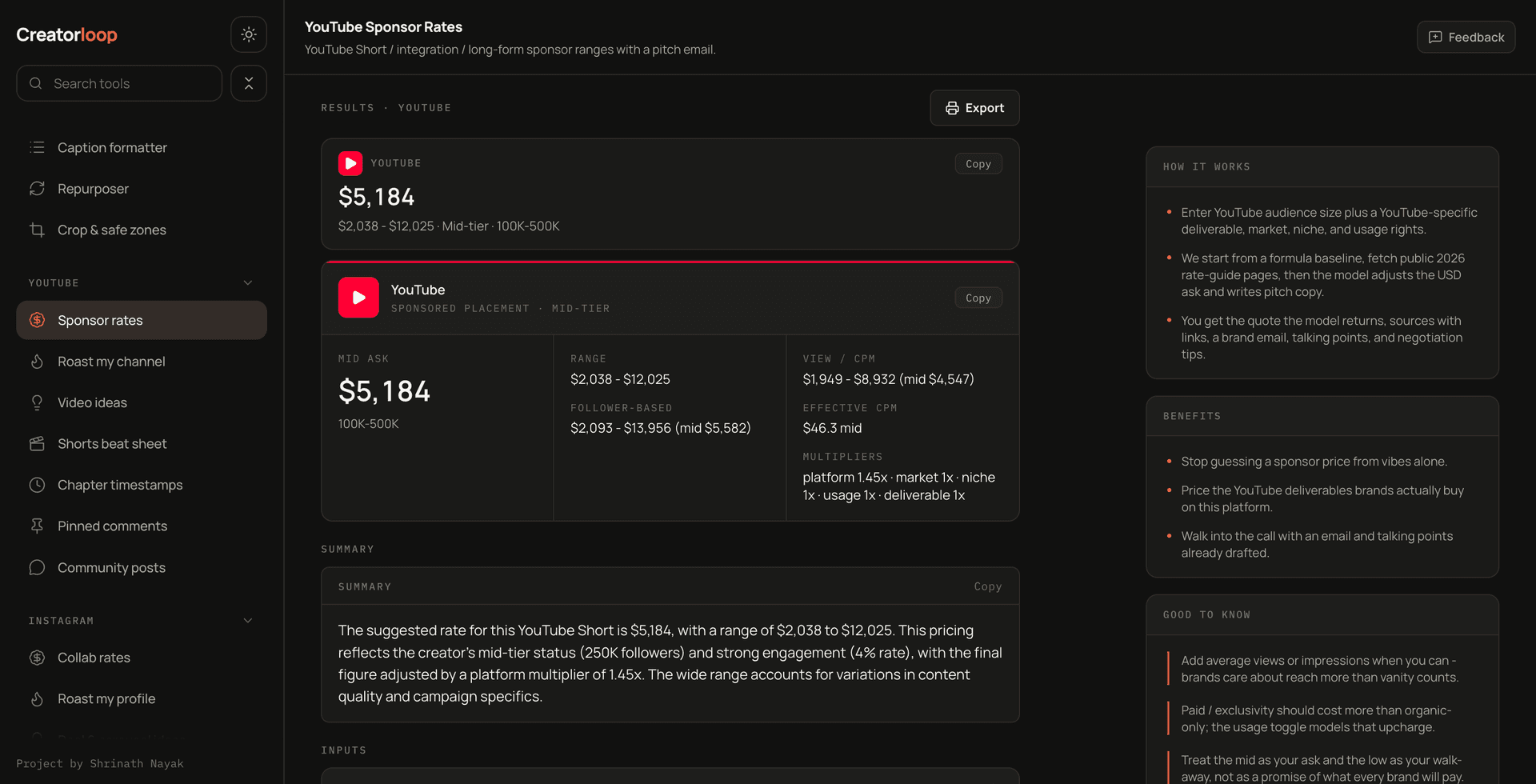
Task: Click the printer icon on Export
Action: point(952,108)
